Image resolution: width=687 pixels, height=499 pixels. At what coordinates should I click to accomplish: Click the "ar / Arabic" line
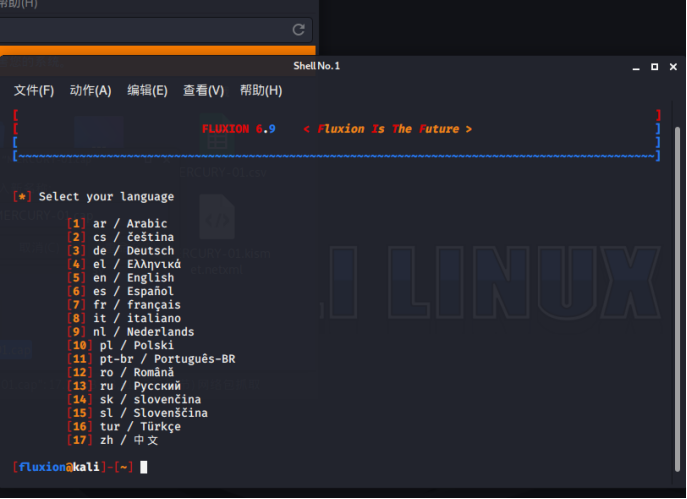(117, 223)
